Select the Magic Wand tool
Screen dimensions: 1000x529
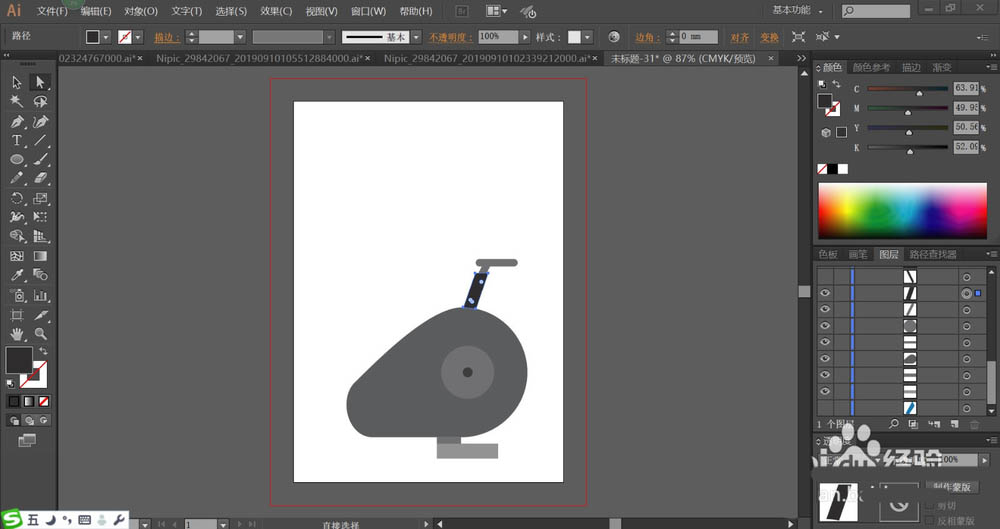pyautogui.click(x=17, y=101)
